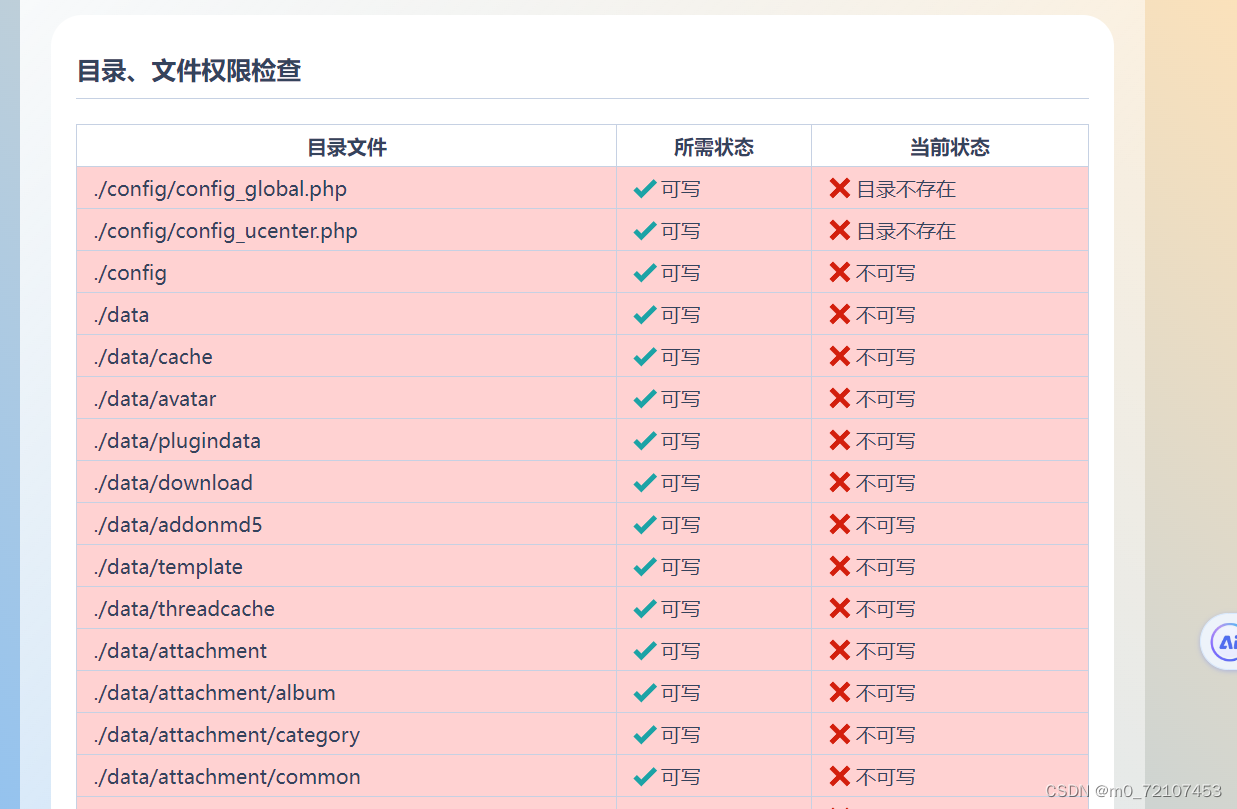This screenshot has height=809, width=1237.
Task: Click green checkmark in ./data/addonmd5 row
Action: pos(645,524)
